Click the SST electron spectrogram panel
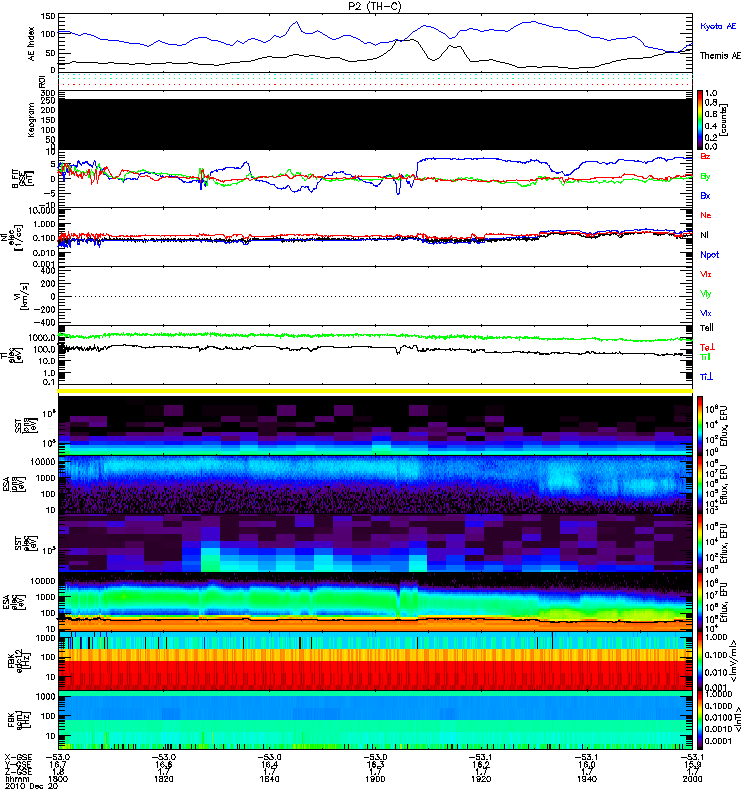The width and height of the screenshot is (750, 800). point(376,543)
